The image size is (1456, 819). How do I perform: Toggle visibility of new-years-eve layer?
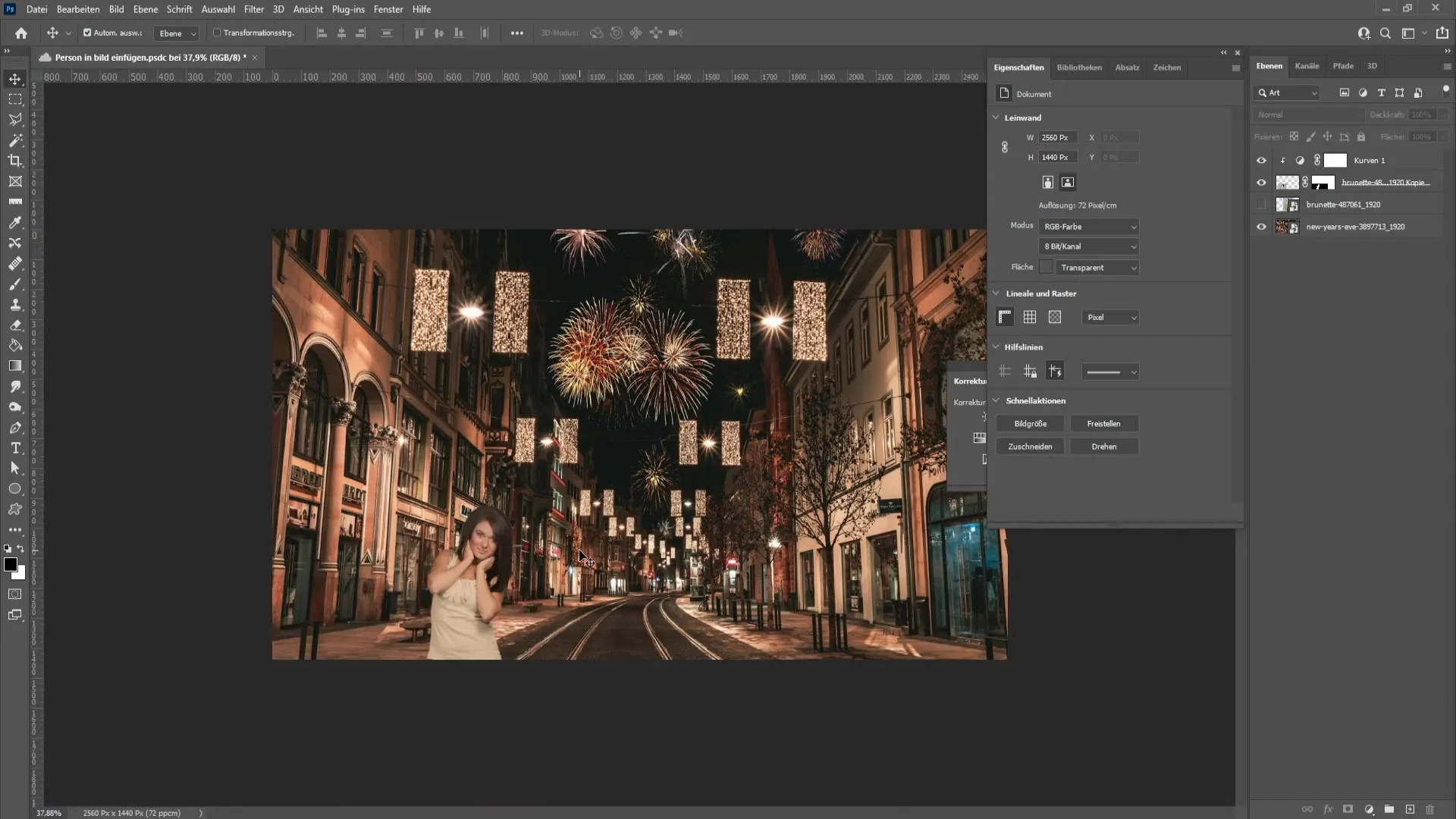coord(1261,226)
